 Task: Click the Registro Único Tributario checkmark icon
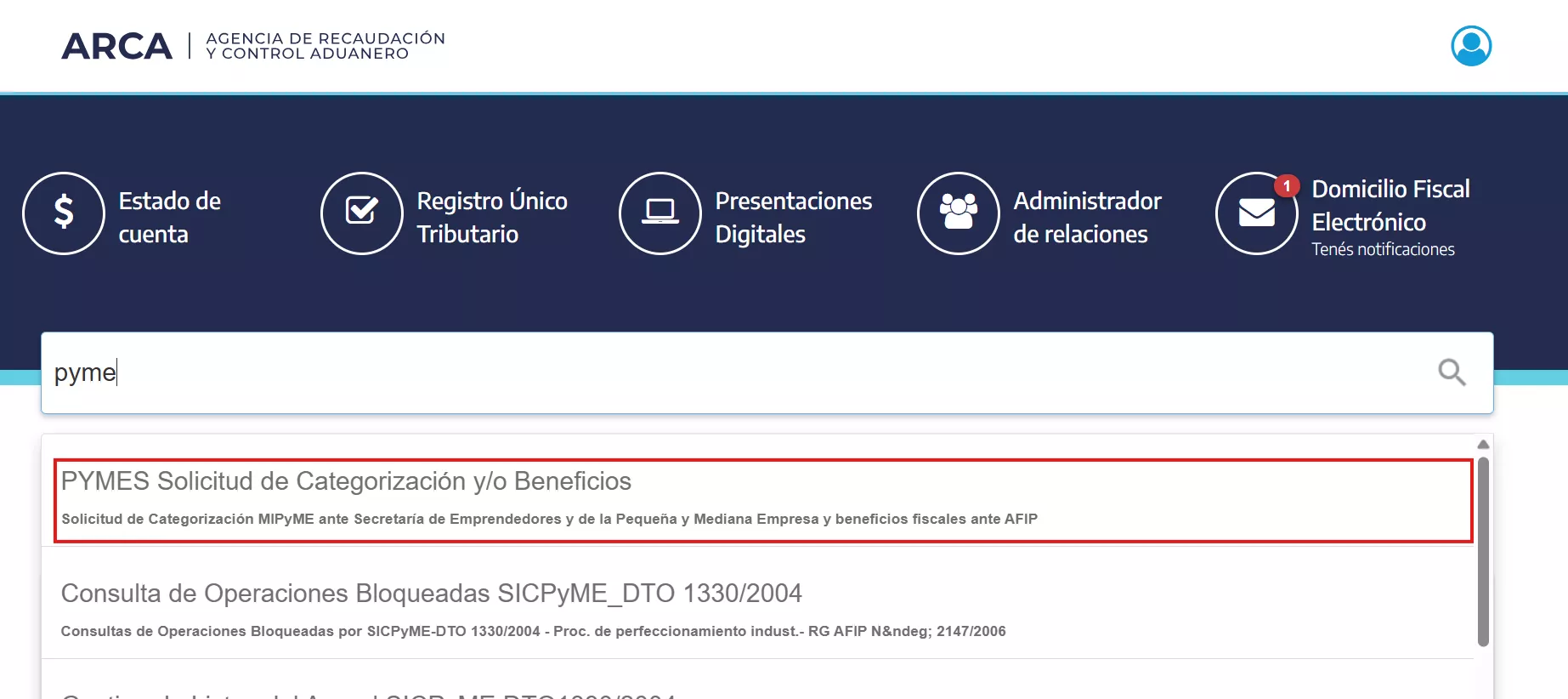click(x=362, y=213)
